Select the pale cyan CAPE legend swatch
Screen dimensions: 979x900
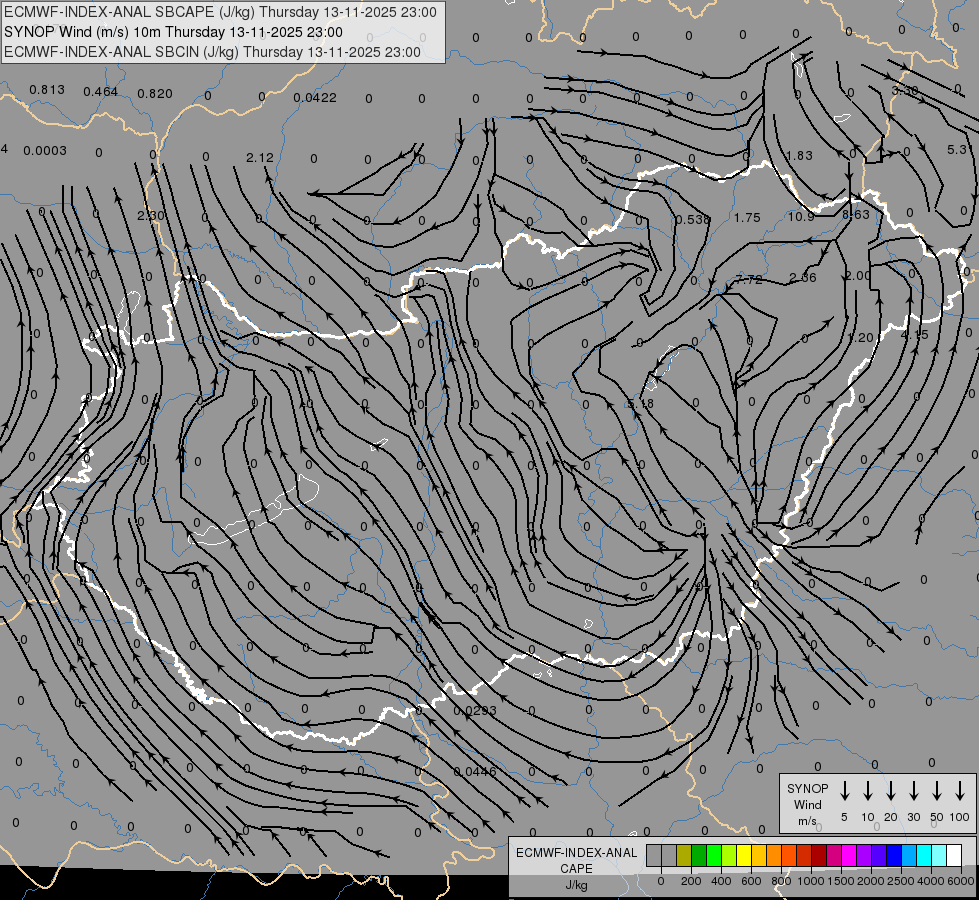[938, 855]
